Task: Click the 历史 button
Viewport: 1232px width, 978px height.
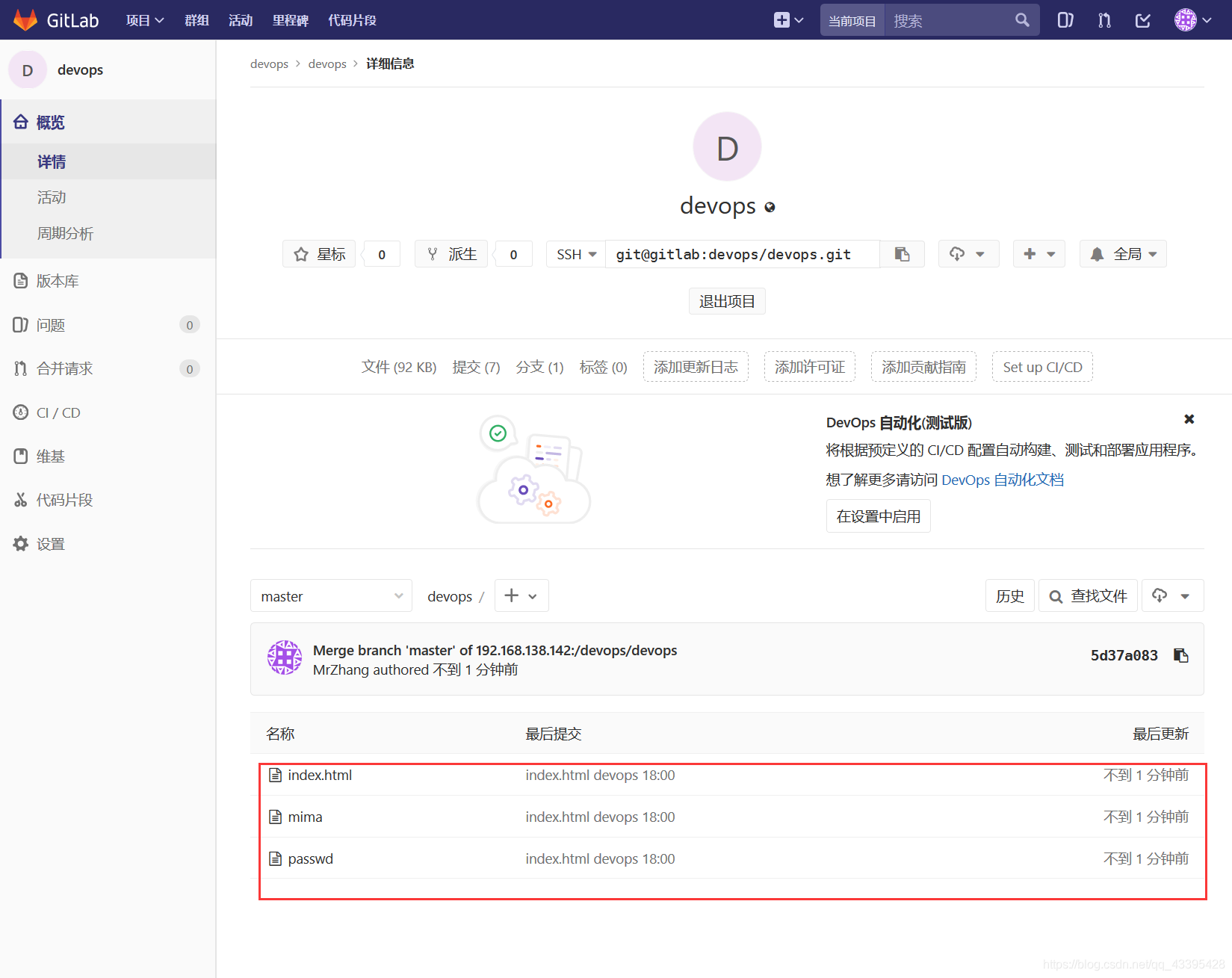Action: point(1010,596)
